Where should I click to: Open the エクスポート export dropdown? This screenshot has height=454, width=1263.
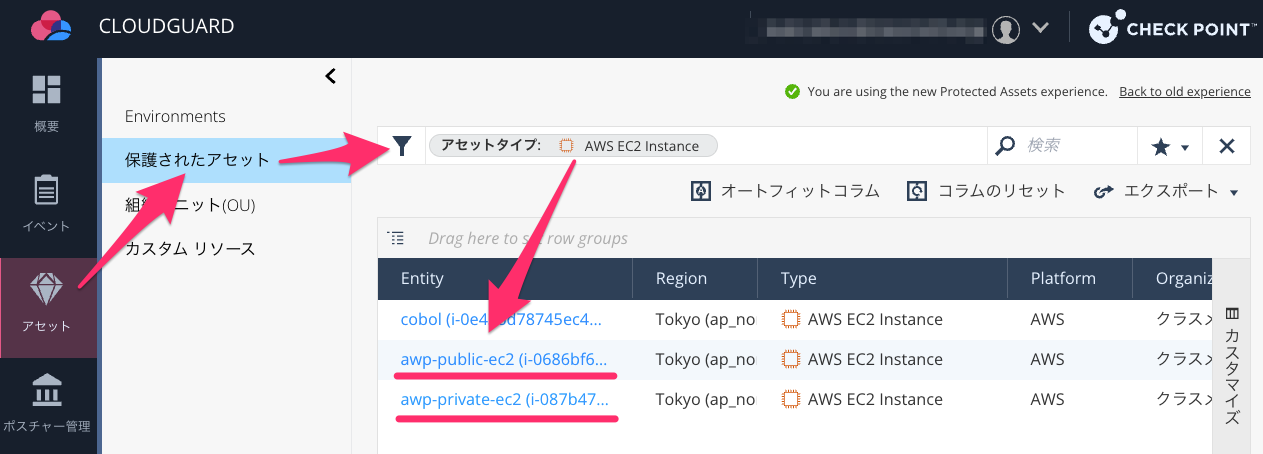click(1166, 191)
